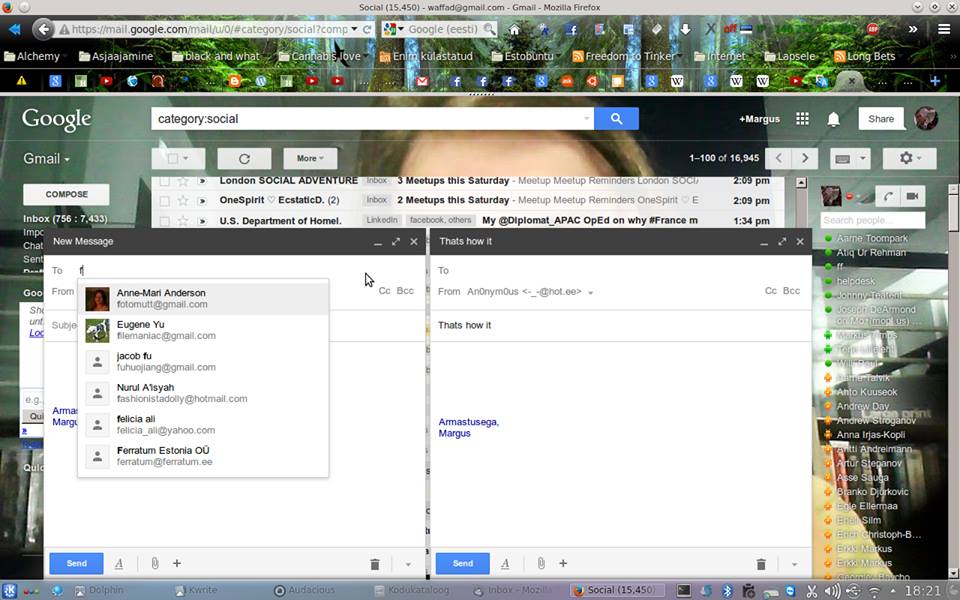Image resolution: width=960 pixels, height=600 pixels.
Task: Send the Thats how it email
Action: click(x=463, y=563)
